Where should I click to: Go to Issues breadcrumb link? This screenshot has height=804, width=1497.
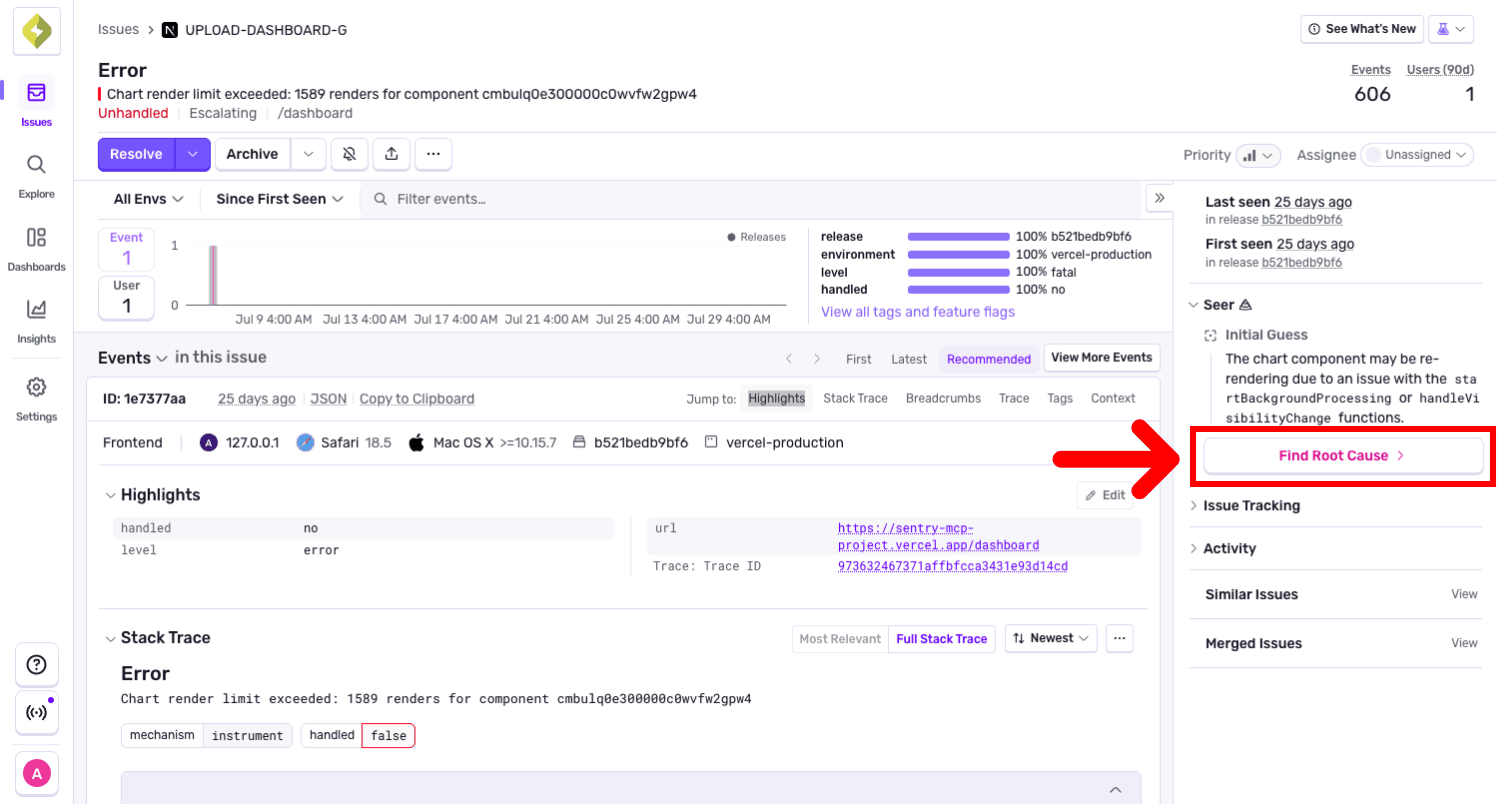coord(118,29)
